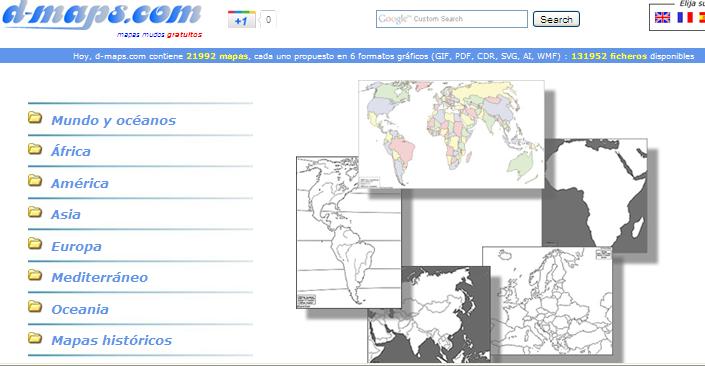The height and width of the screenshot is (366, 705).
Task: Open the Mediterráneo maps link
Action: [99, 277]
